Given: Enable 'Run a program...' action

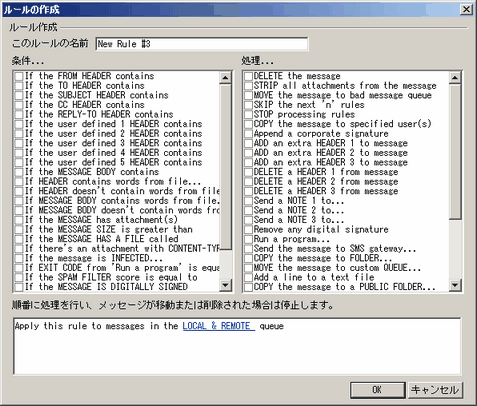Looking at the screenshot, I should (248, 240).
